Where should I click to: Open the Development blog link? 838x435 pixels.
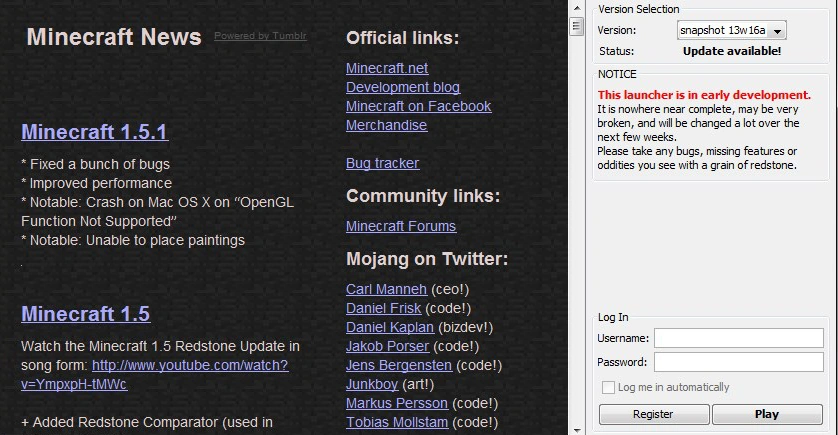(403, 87)
